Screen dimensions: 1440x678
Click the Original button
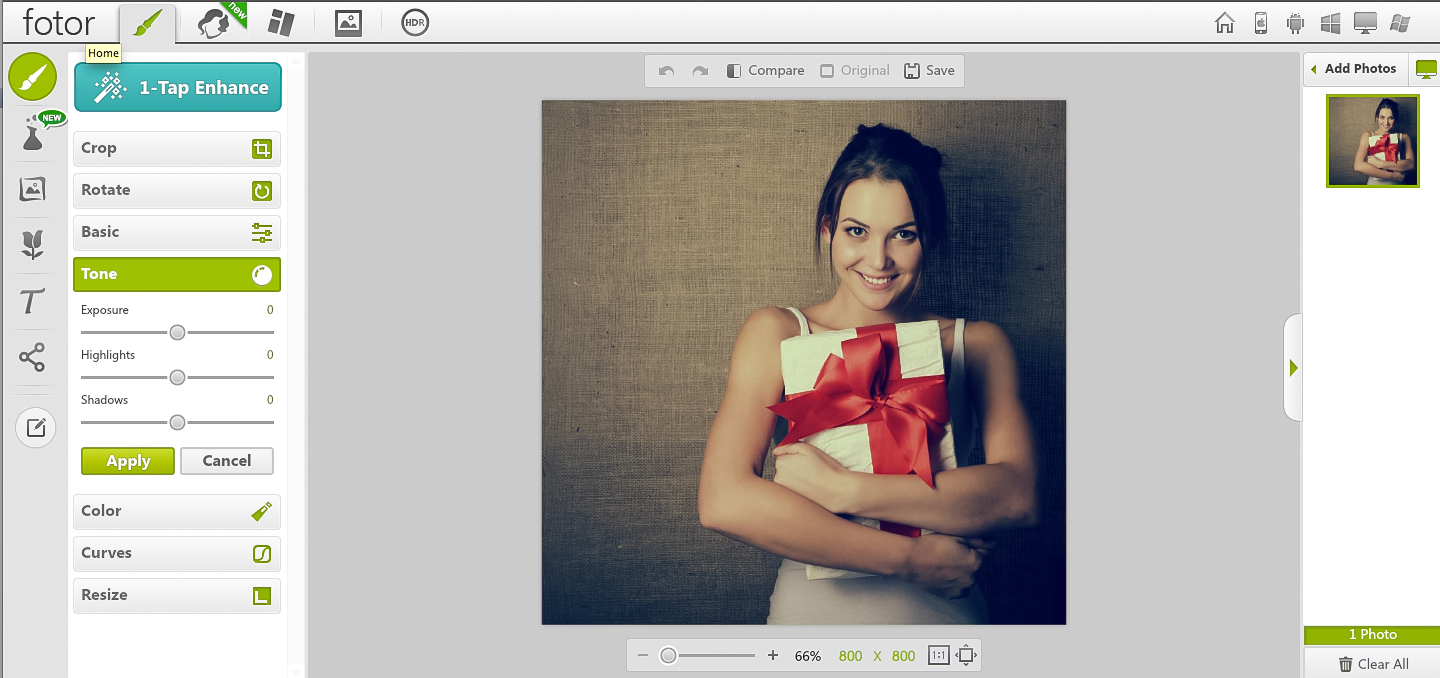855,71
